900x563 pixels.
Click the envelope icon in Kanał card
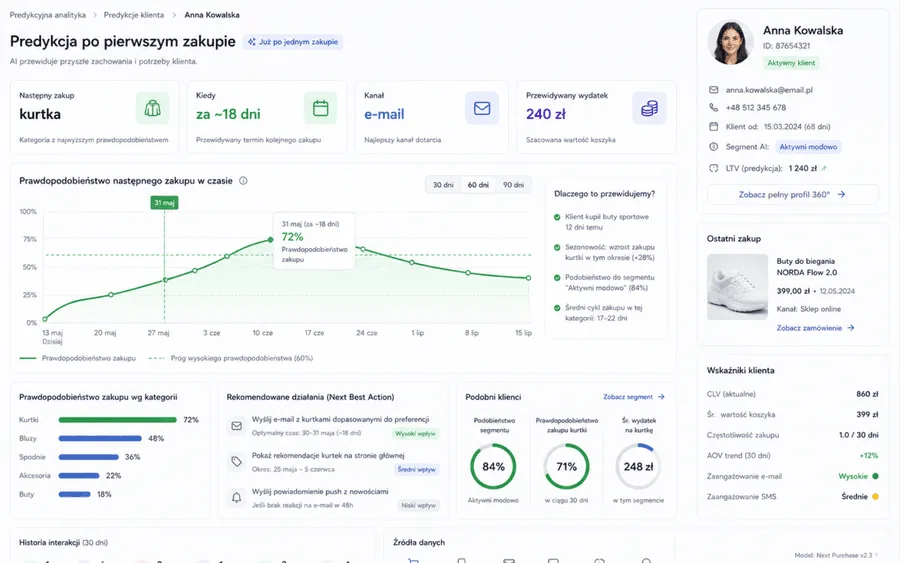coord(482,108)
